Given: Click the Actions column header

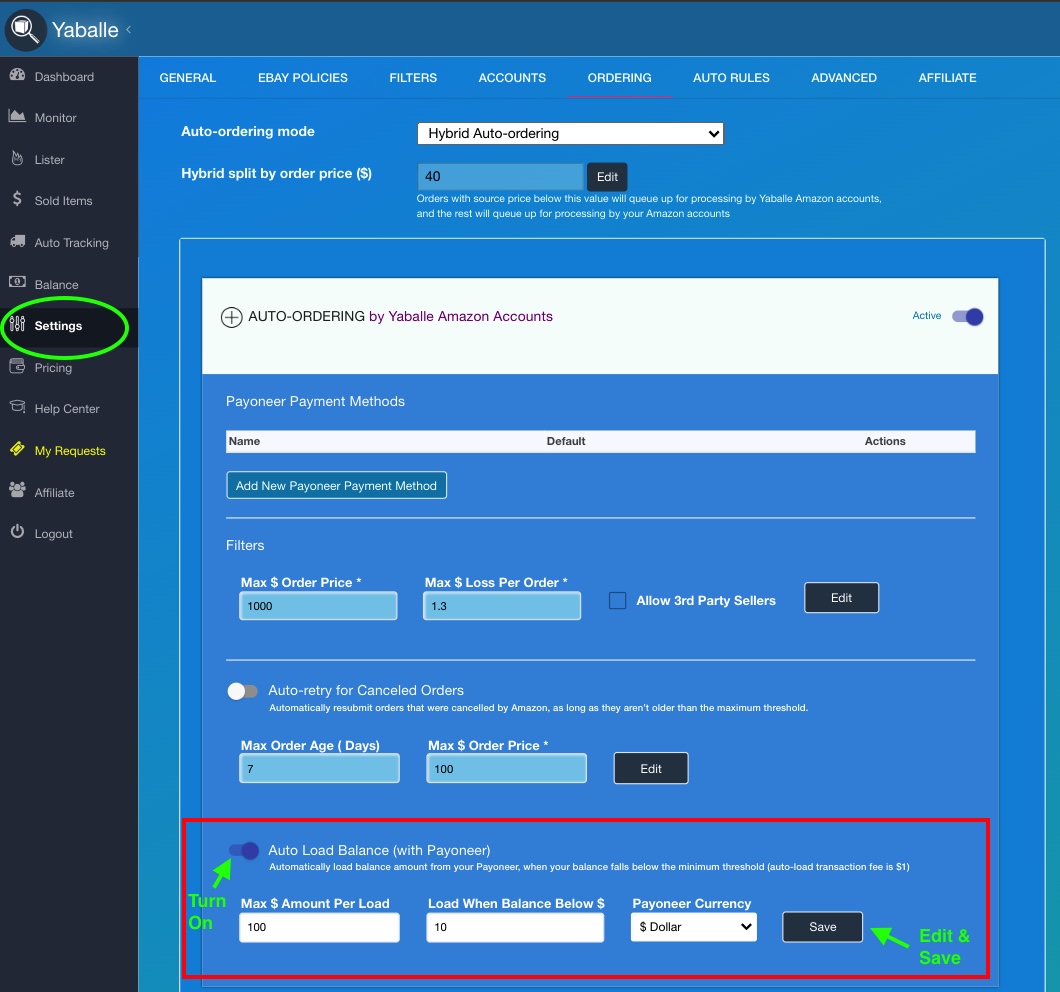Looking at the screenshot, I should [885, 441].
